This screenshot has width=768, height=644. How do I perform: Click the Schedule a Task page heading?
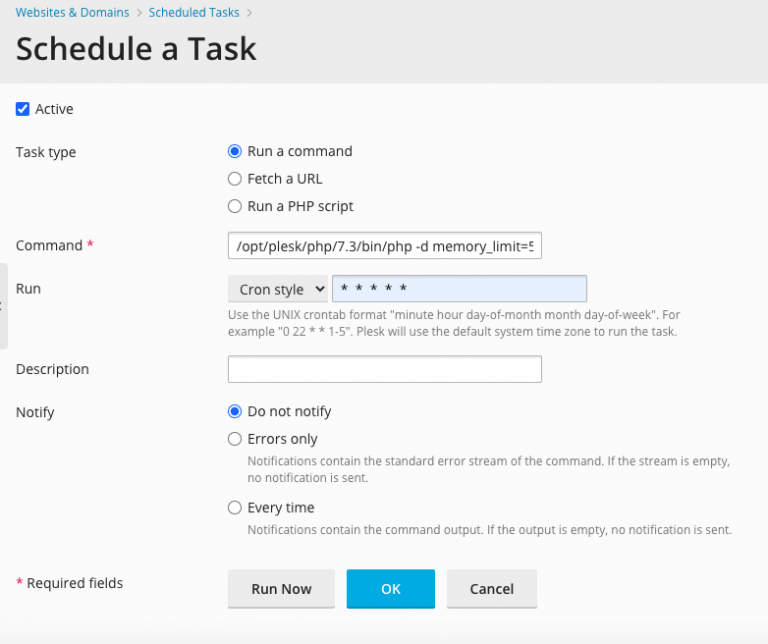coord(136,49)
